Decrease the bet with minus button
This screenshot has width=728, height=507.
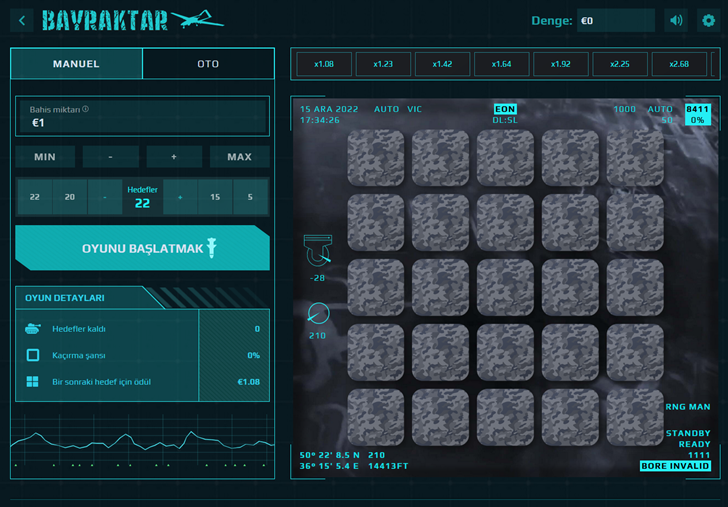coord(110,157)
